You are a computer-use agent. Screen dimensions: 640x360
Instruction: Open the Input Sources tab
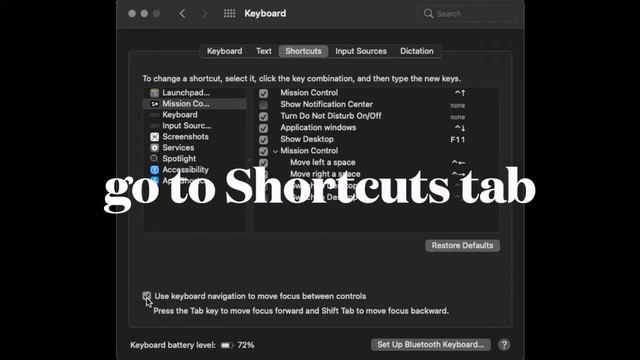361,51
